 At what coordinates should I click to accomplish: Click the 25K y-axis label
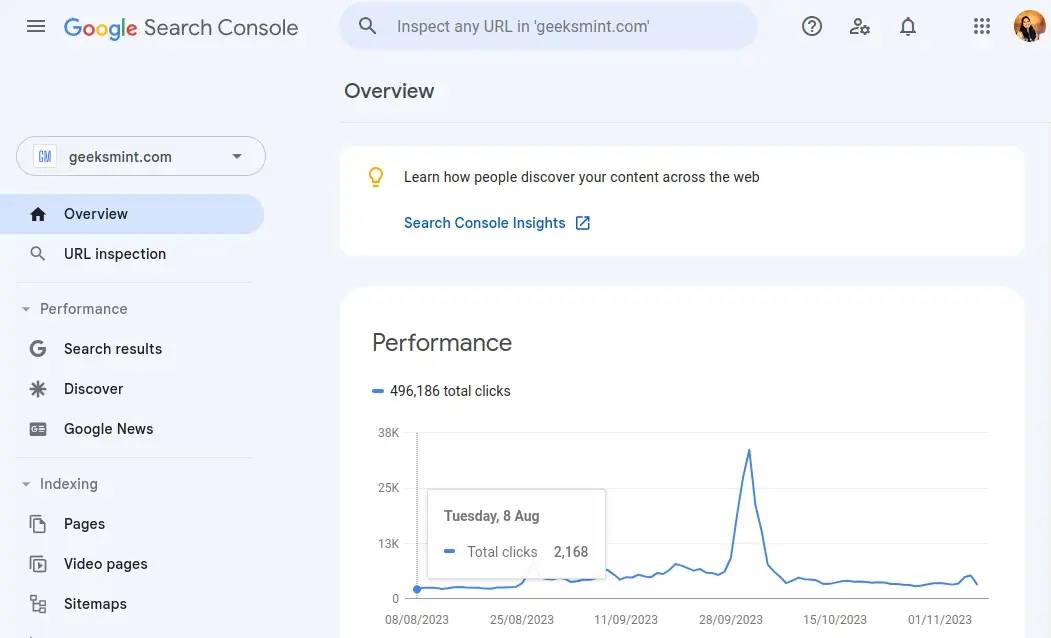[388, 488]
